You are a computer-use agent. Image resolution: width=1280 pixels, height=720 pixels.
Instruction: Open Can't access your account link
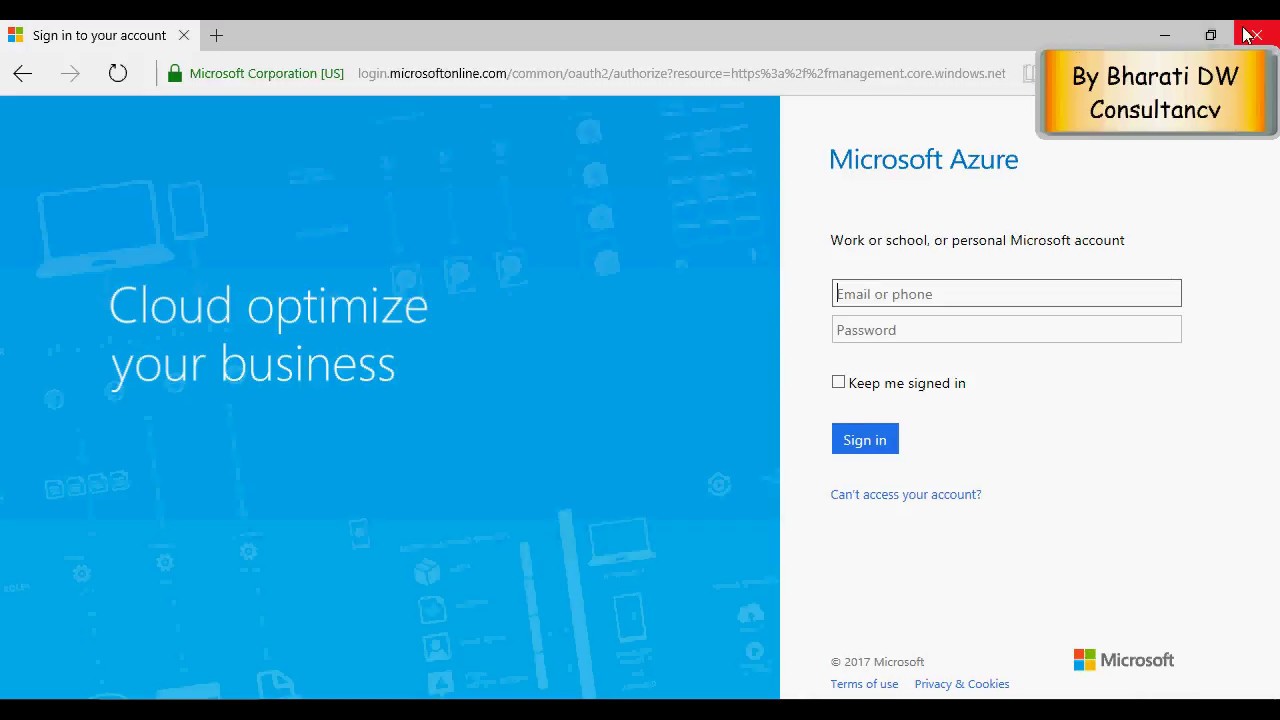pyautogui.click(x=906, y=494)
